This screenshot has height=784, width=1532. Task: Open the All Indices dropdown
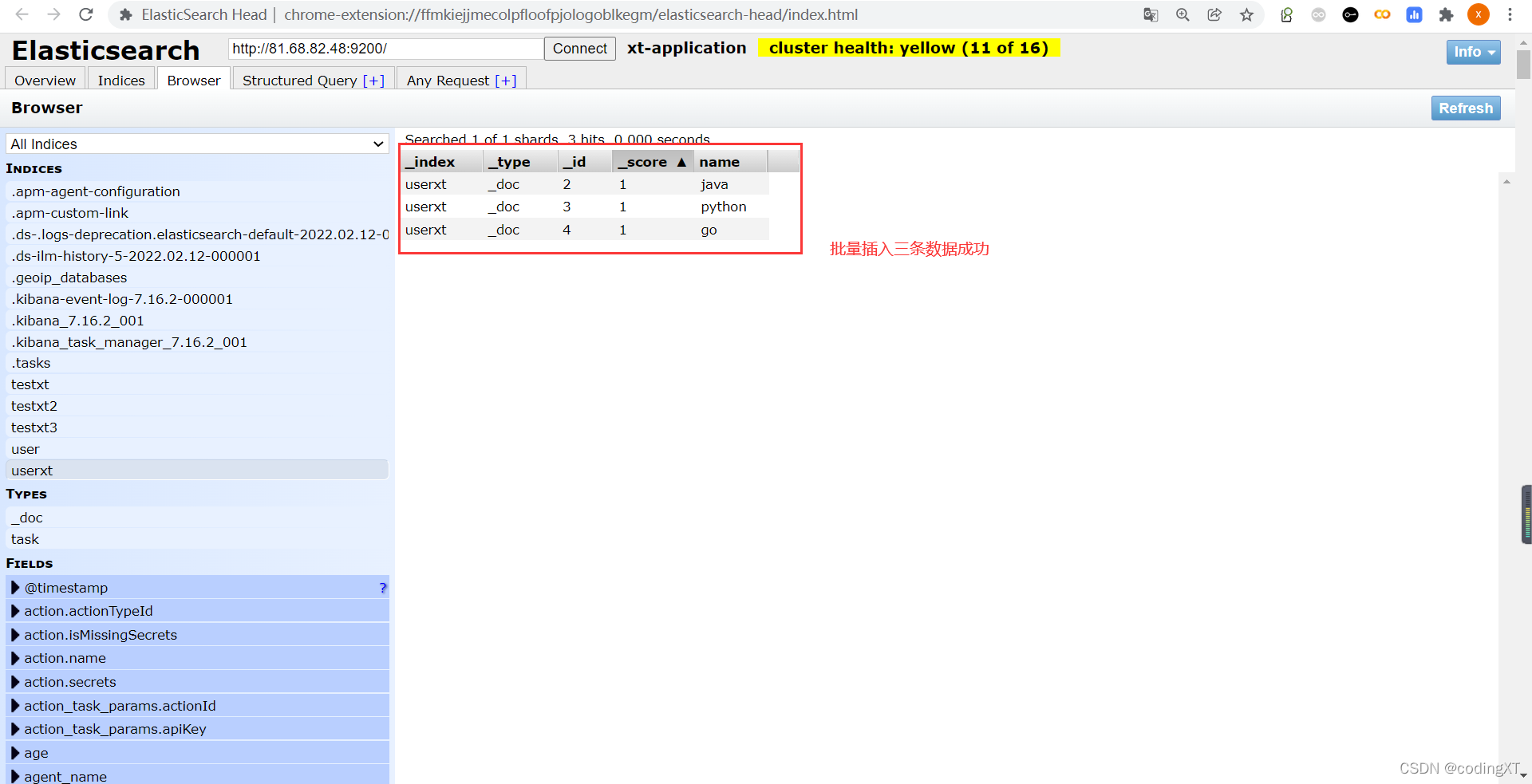click(197, 144)
